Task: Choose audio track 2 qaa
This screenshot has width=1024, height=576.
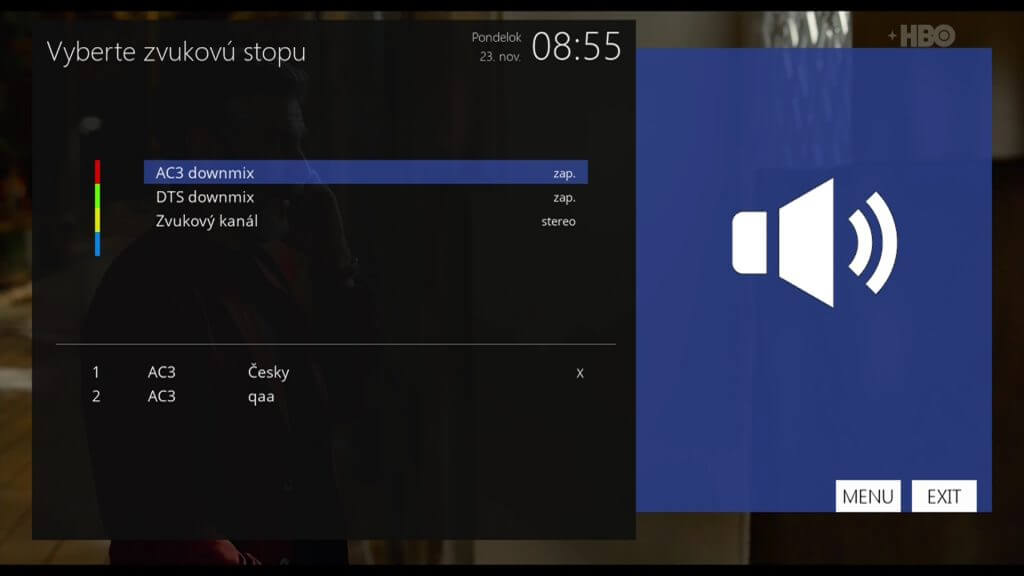Action: coord(260,396)
